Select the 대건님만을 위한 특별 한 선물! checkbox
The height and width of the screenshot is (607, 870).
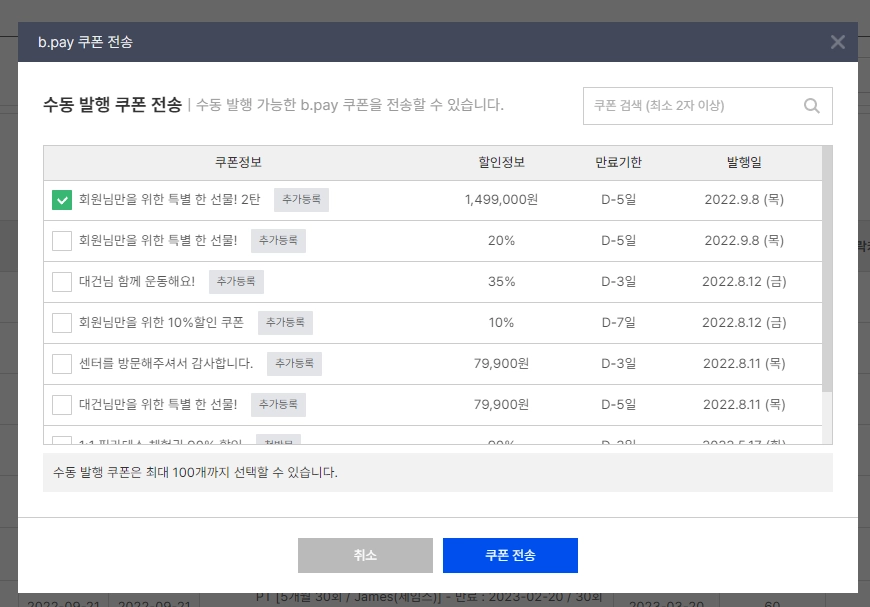[62, 405]
